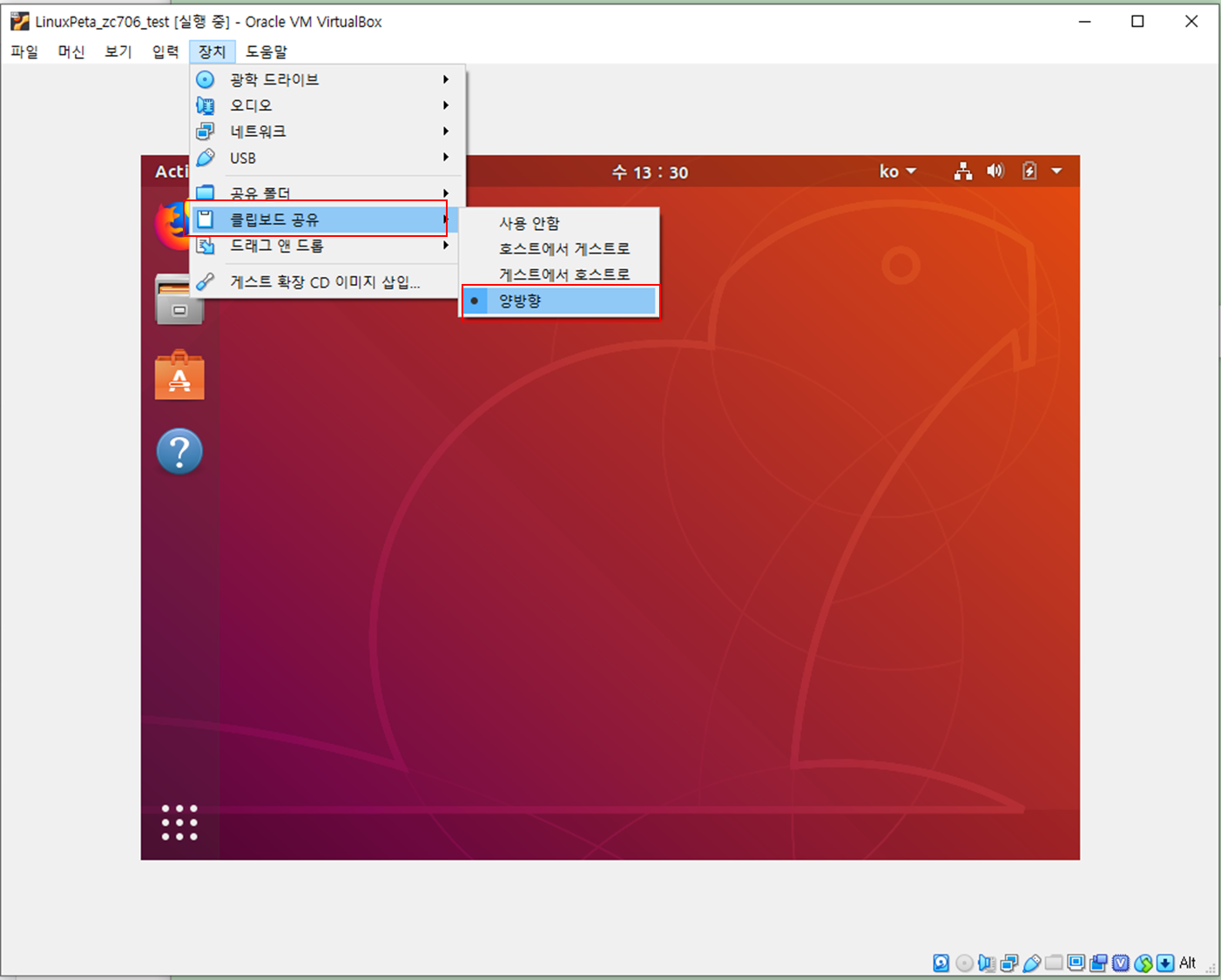Click the virtualization V chip status icon
The width and height of the screenshot is (1221, 980).
(x=1121, y=963)
